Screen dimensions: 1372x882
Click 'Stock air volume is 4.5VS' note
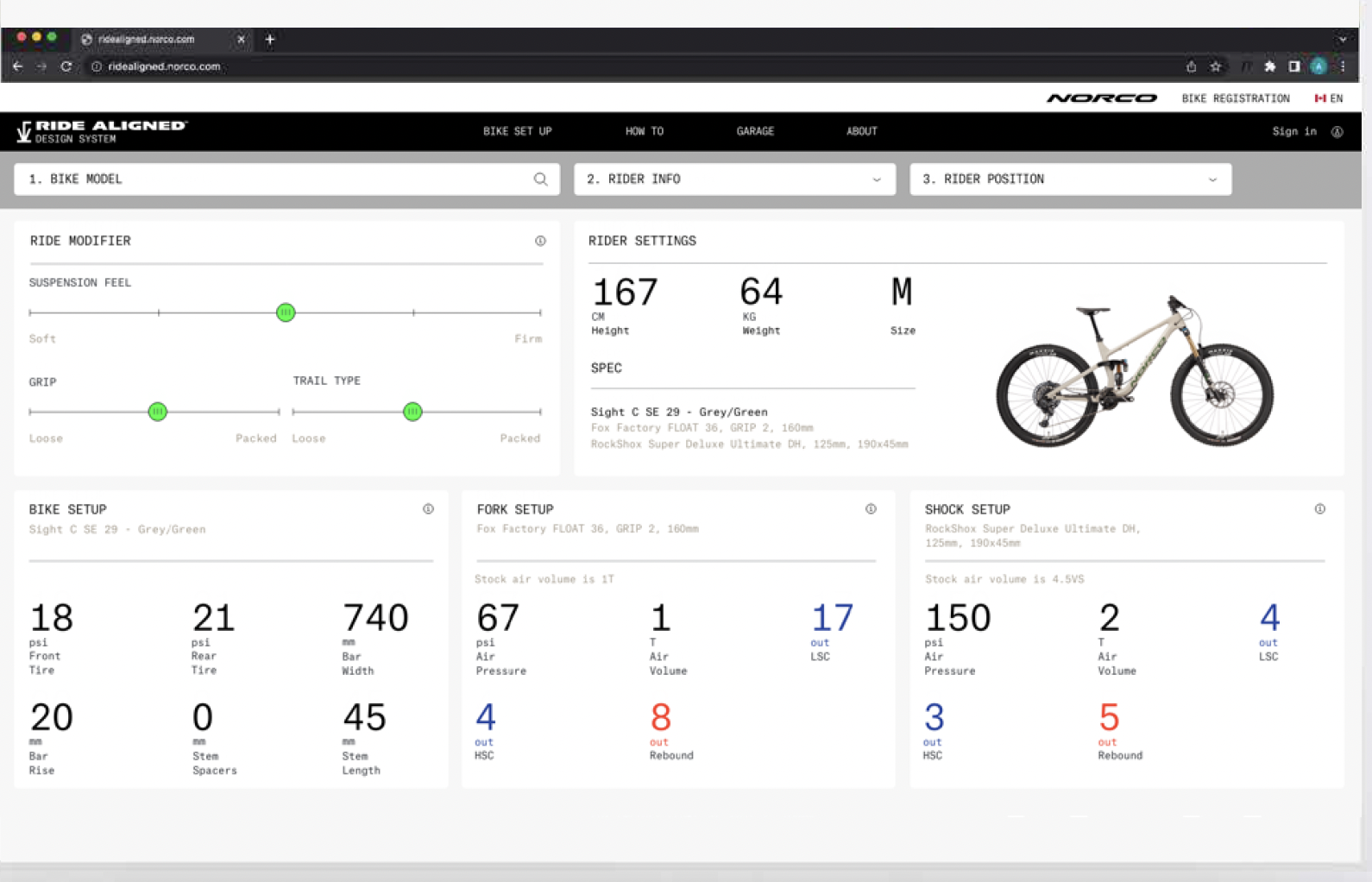pos(1004,579)
